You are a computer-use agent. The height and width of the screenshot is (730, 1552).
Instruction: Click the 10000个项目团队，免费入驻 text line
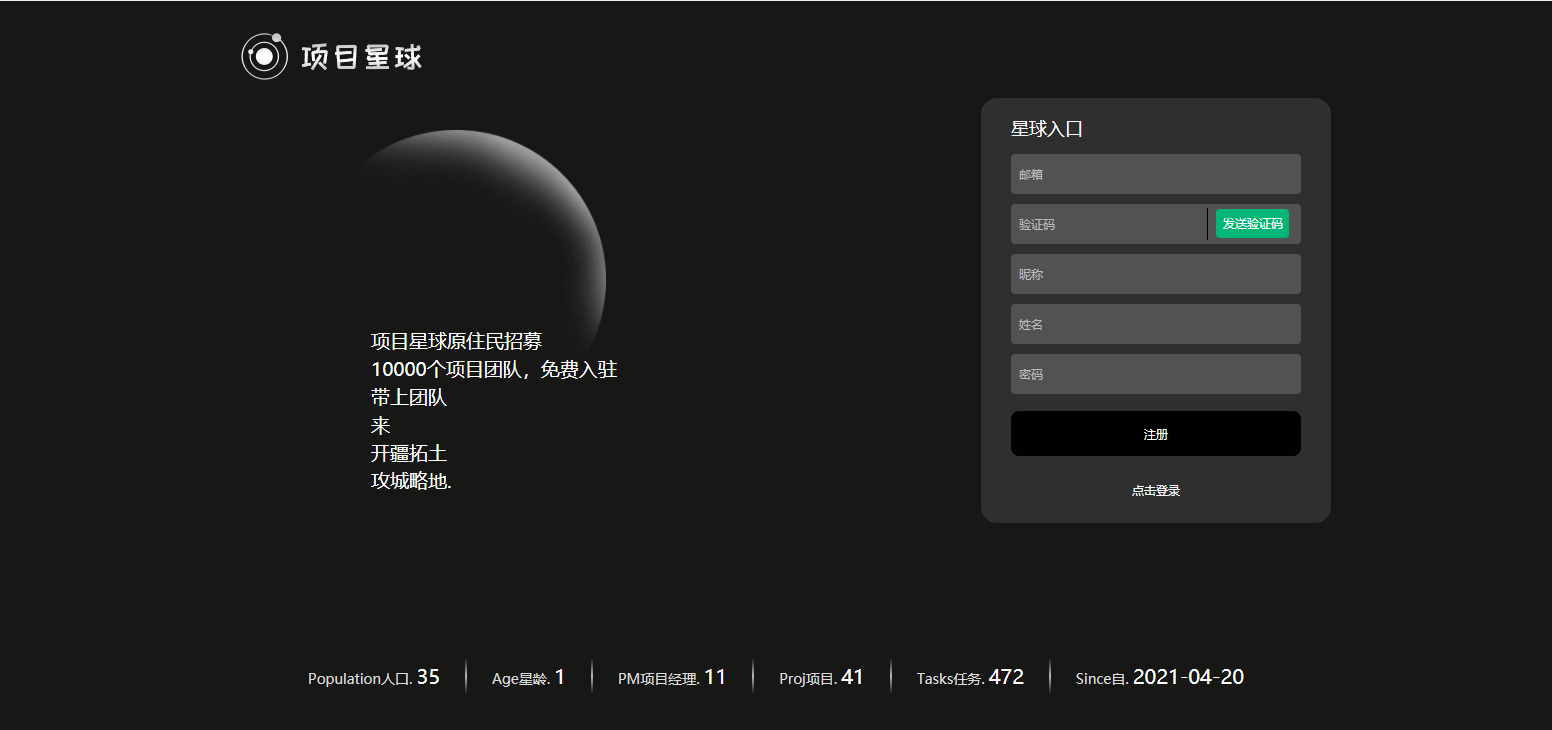tap(494, 369)
